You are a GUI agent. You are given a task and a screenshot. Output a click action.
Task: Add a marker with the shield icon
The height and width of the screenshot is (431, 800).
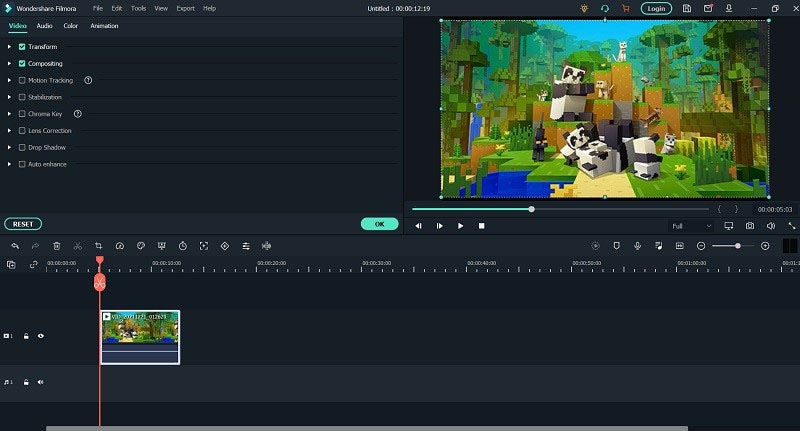(616, 246)
